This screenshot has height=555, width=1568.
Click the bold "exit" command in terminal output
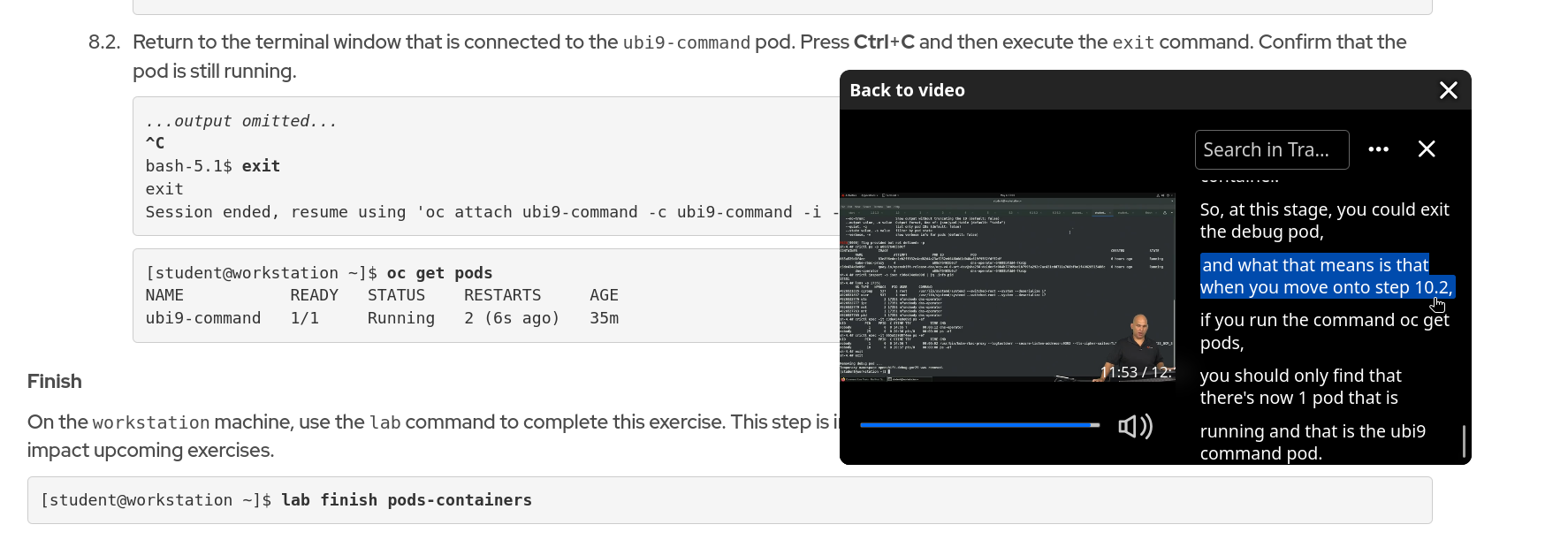(261, 166)
